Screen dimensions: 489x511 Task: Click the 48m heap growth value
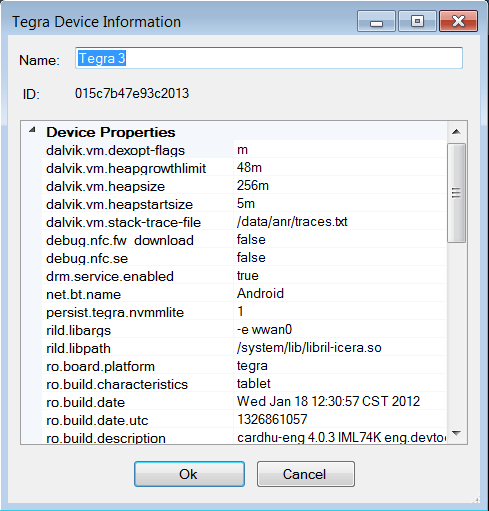click(x=249, y=167)
